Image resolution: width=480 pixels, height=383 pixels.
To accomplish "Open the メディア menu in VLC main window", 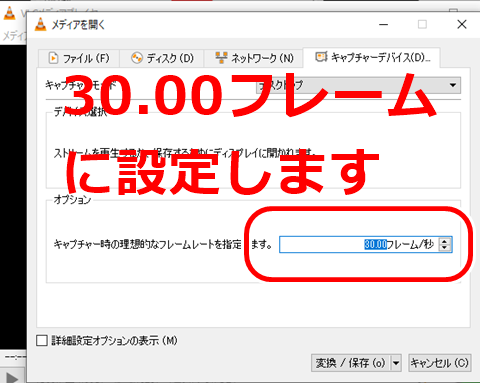I will point(14,35).
